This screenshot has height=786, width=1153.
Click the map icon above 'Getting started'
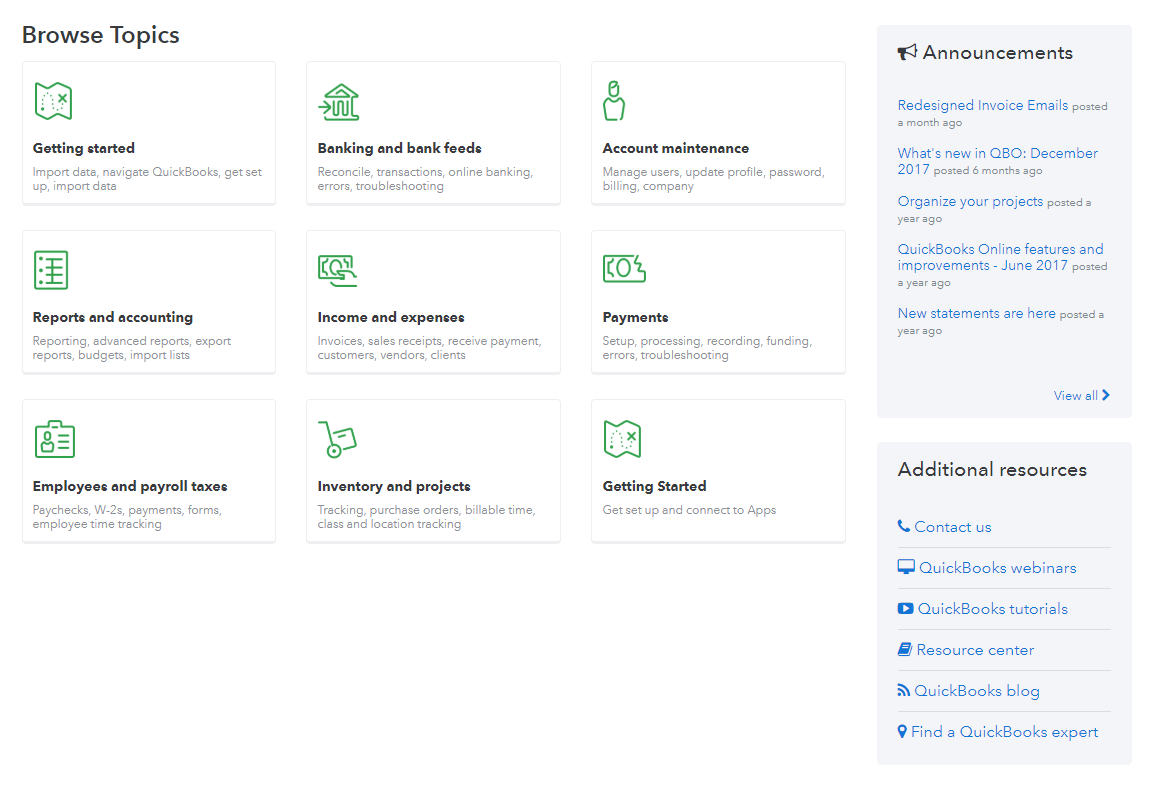53,101
